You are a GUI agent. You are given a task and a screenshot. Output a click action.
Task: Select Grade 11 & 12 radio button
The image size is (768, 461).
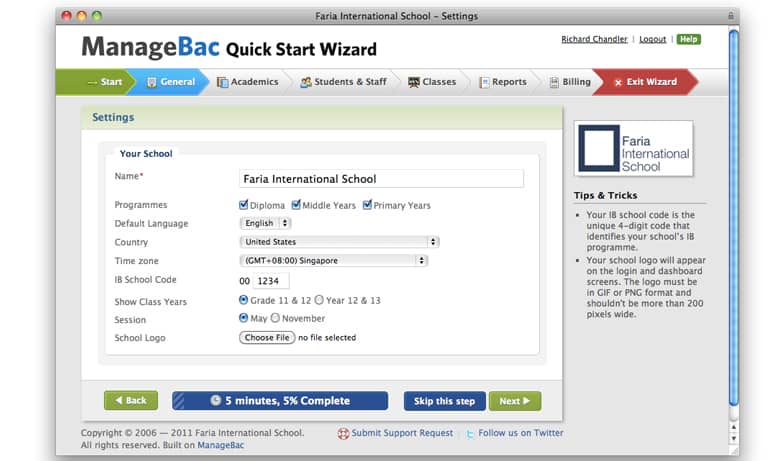[x=243, y=299]
